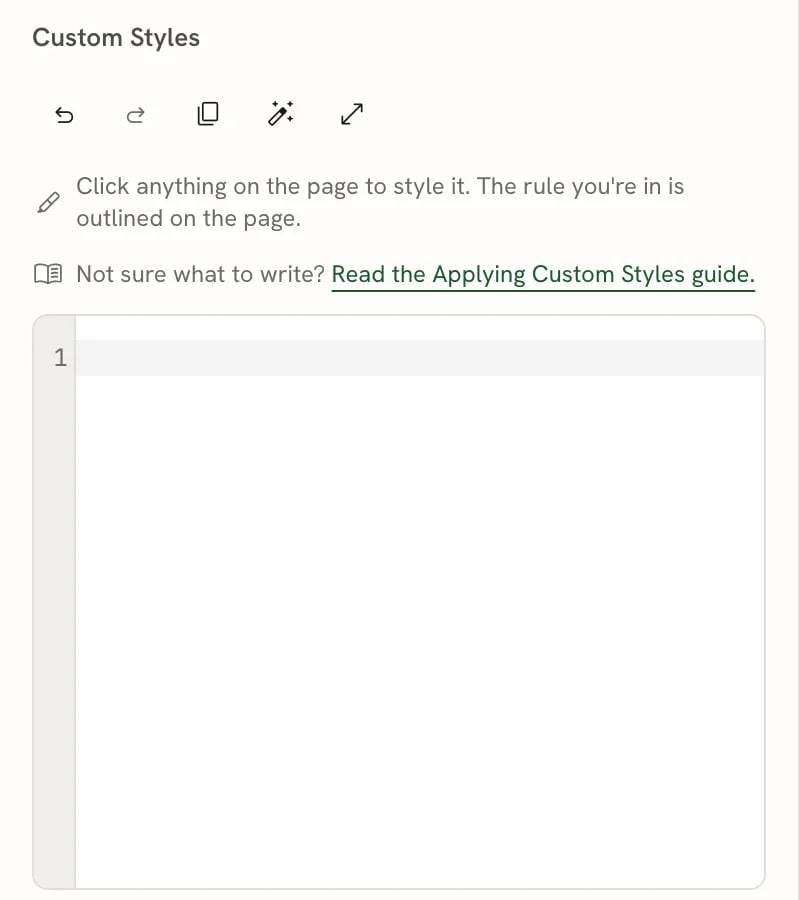Copy the custom styles code
The height and width of the screenshot is (900, 800).
pos(208,114)
